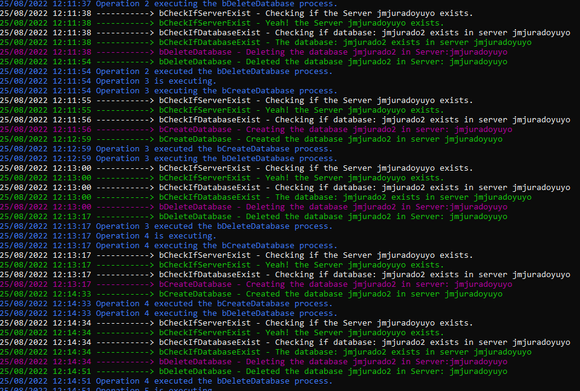Select green 'Deleted the database' line at 12:14:51

[x=254, y=371]
